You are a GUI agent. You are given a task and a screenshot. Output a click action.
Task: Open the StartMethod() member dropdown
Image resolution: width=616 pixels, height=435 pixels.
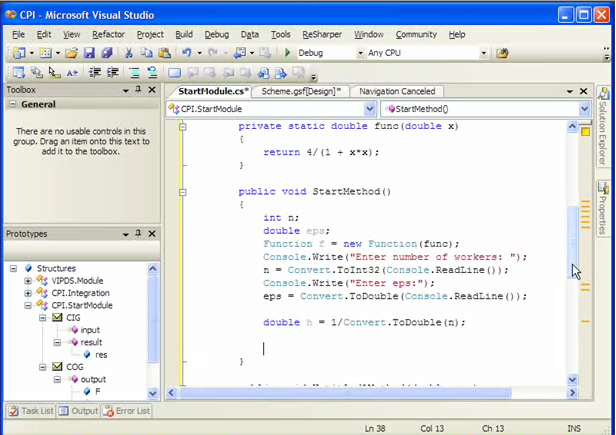(584, 108)
